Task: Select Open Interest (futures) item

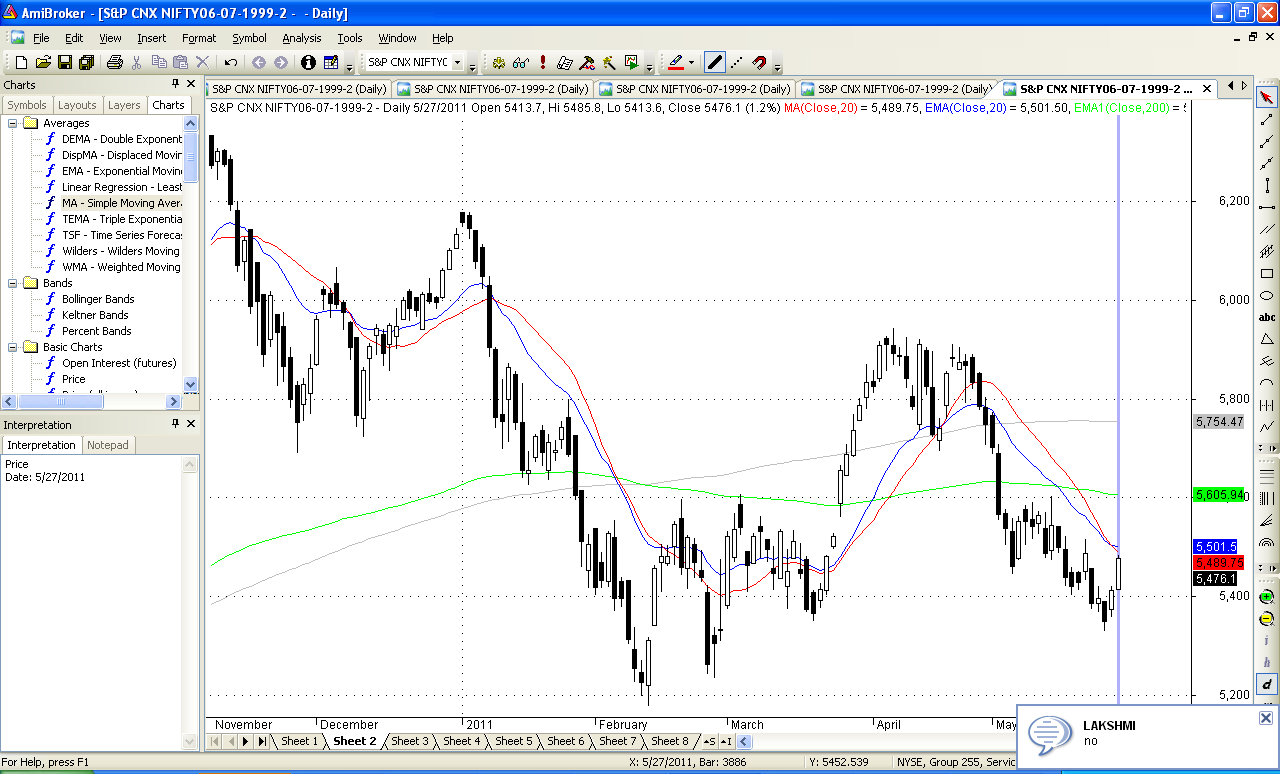Action: coord(118,363)
